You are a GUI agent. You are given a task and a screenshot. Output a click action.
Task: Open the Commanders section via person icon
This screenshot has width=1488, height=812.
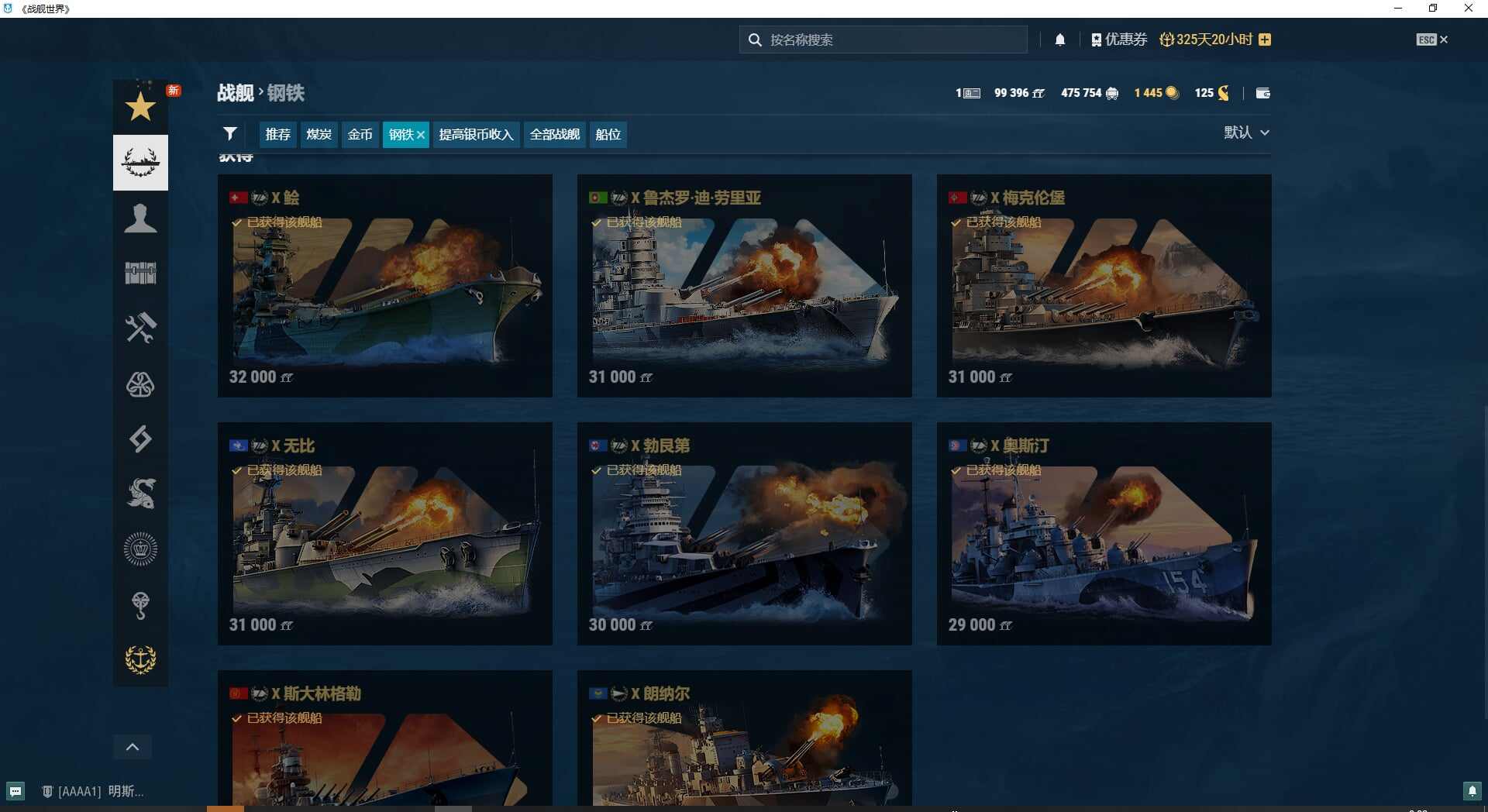point(140,219)
